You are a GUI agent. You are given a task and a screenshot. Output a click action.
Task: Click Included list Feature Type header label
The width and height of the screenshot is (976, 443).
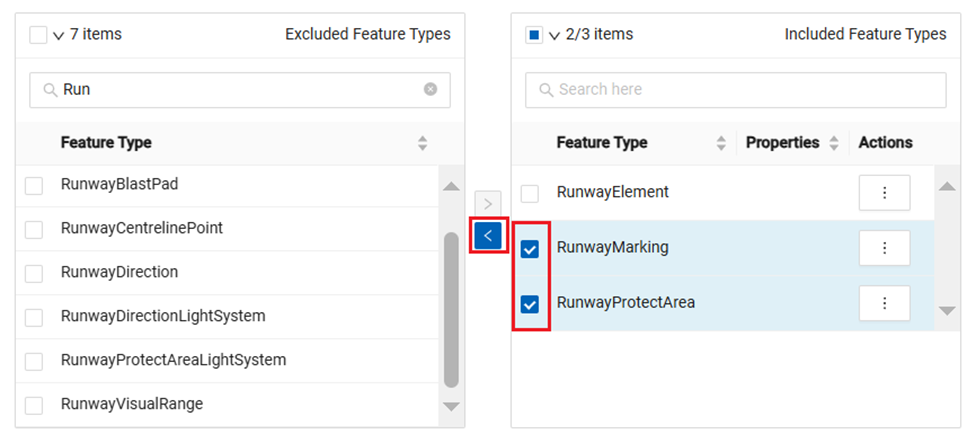(602, 142)
